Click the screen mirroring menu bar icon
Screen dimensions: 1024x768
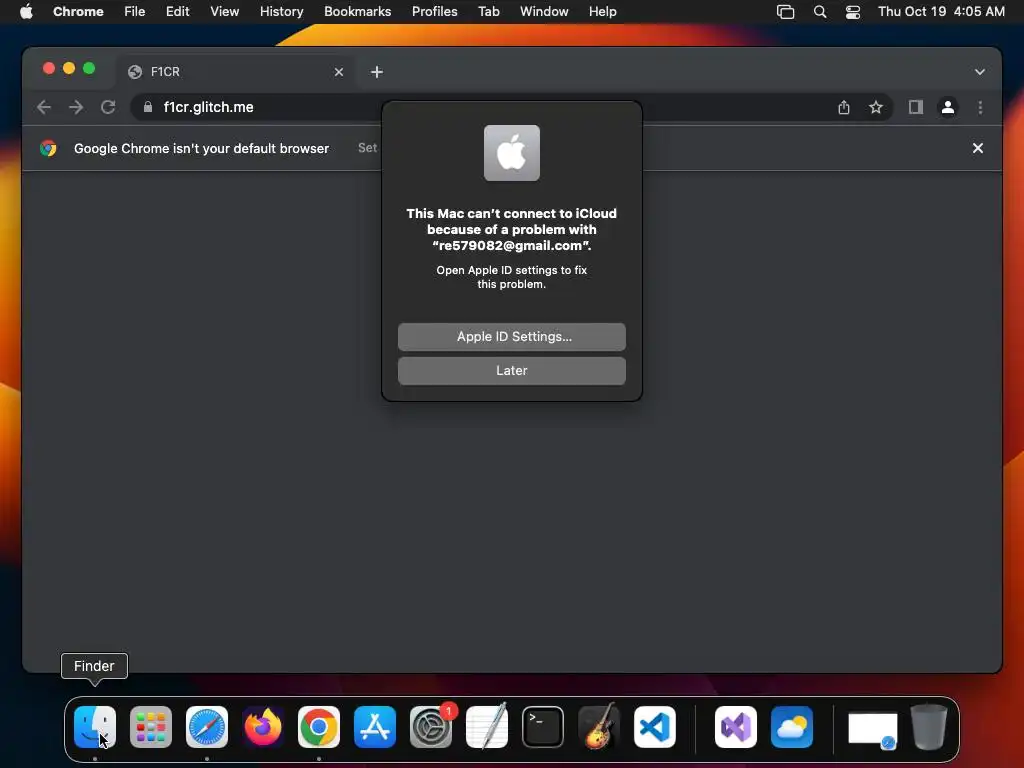click(x=786, y=12)
